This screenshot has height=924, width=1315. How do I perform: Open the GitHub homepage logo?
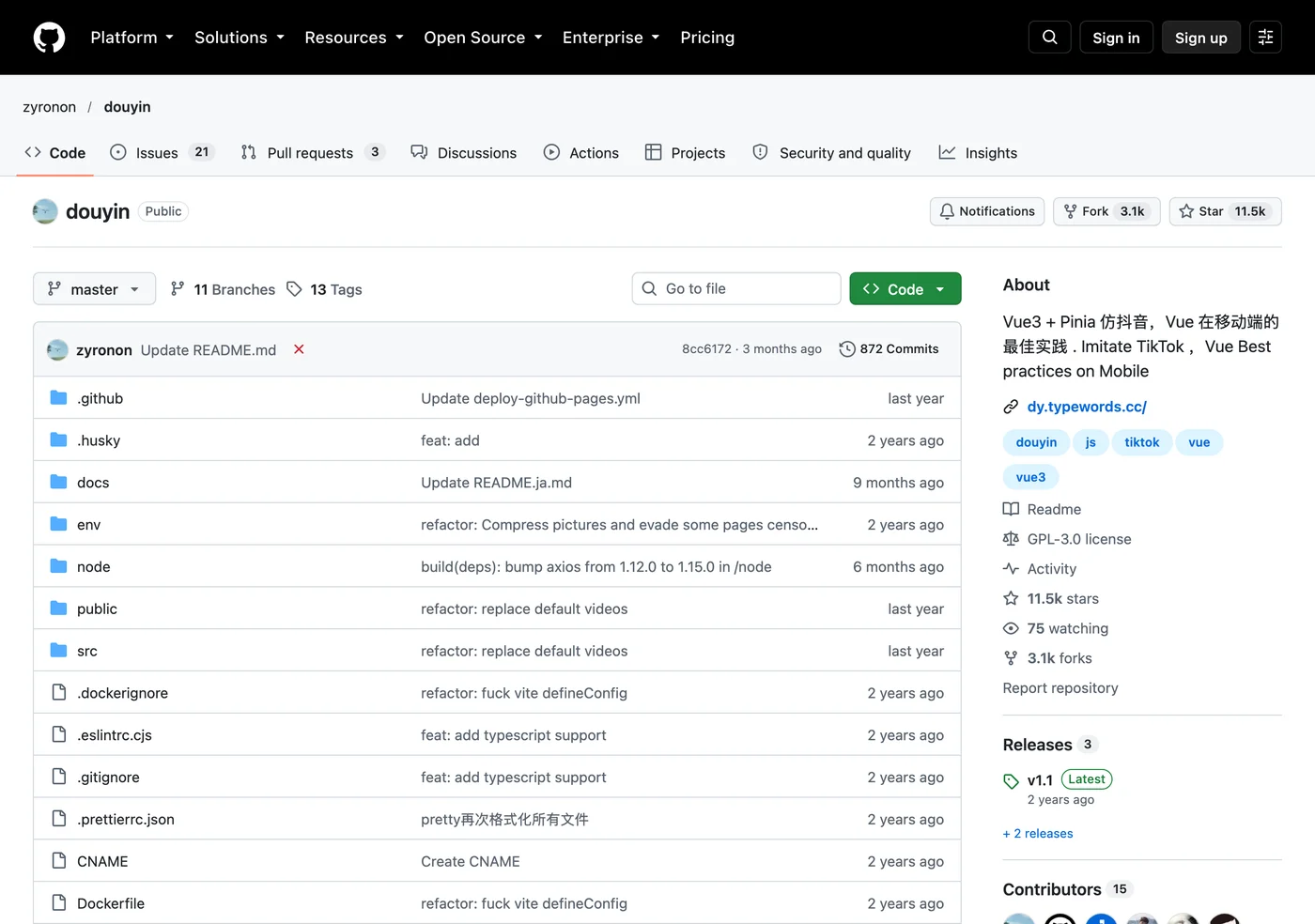tap(49, 38)
